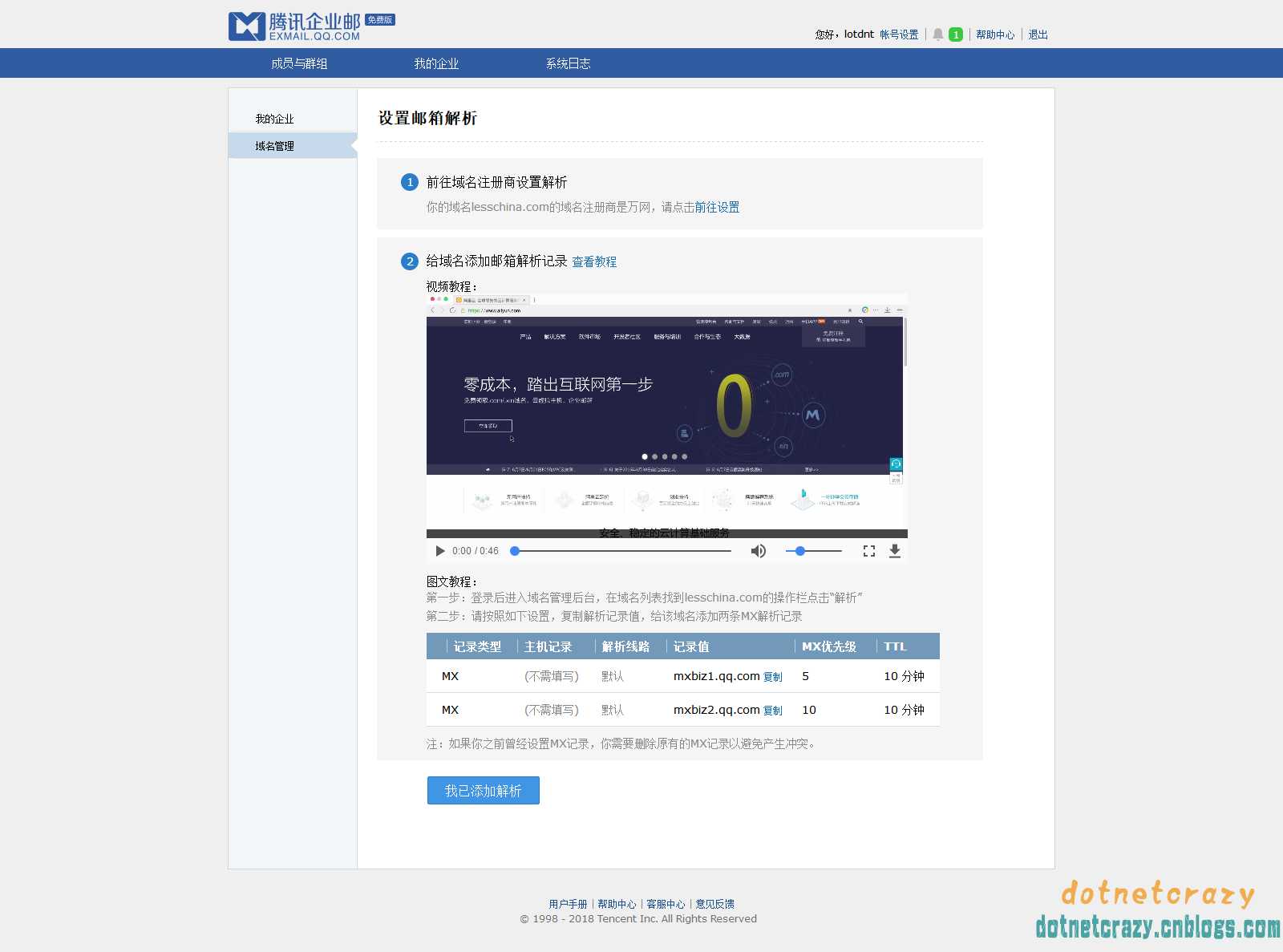Copy the mxbiz2.qq.com record value
Image resolution: width=1283 pixels, height=952 pixels.
[x=773, y=711]
